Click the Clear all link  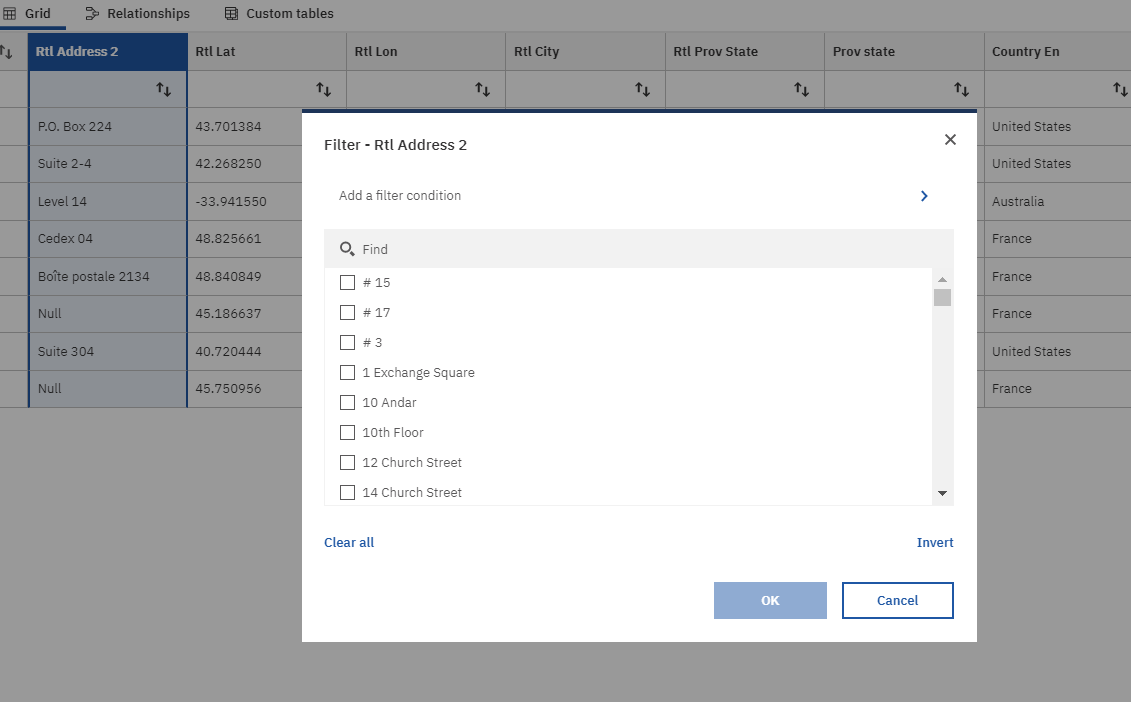pos(349,543)
